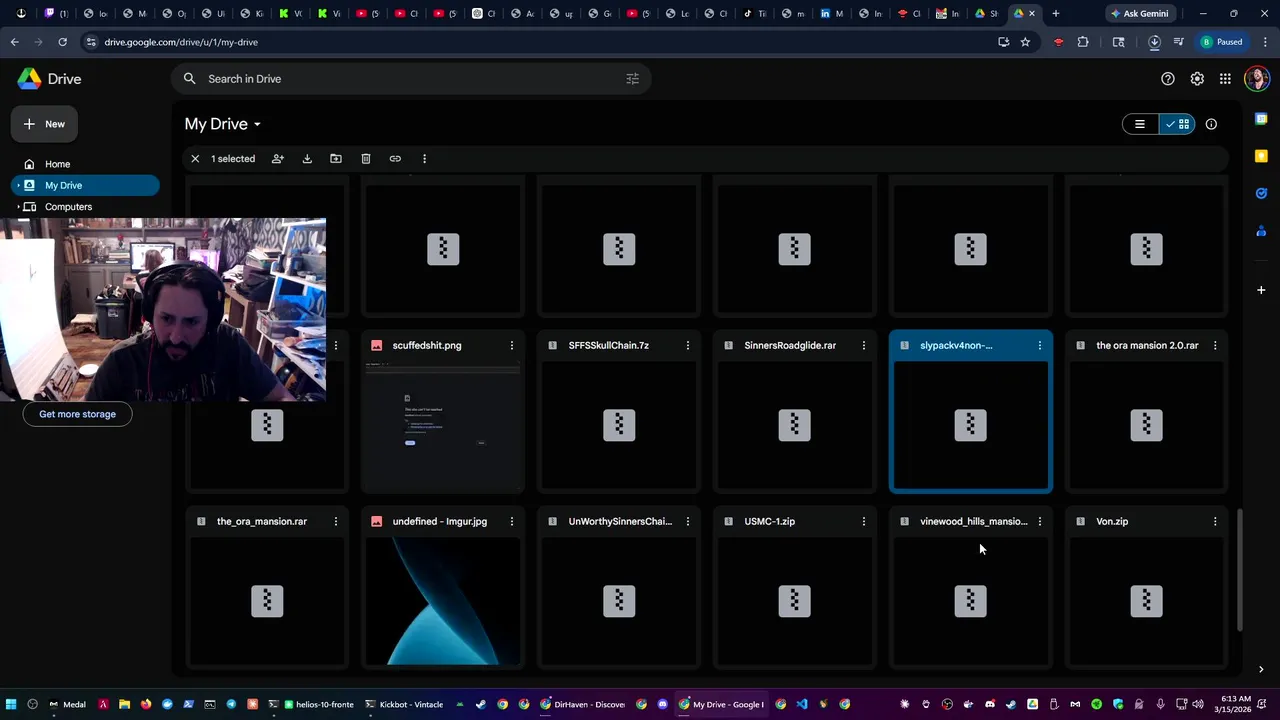Select undefined - Imgur.jpg thumbnail
1280x720 pixels.
coord(443,601)
